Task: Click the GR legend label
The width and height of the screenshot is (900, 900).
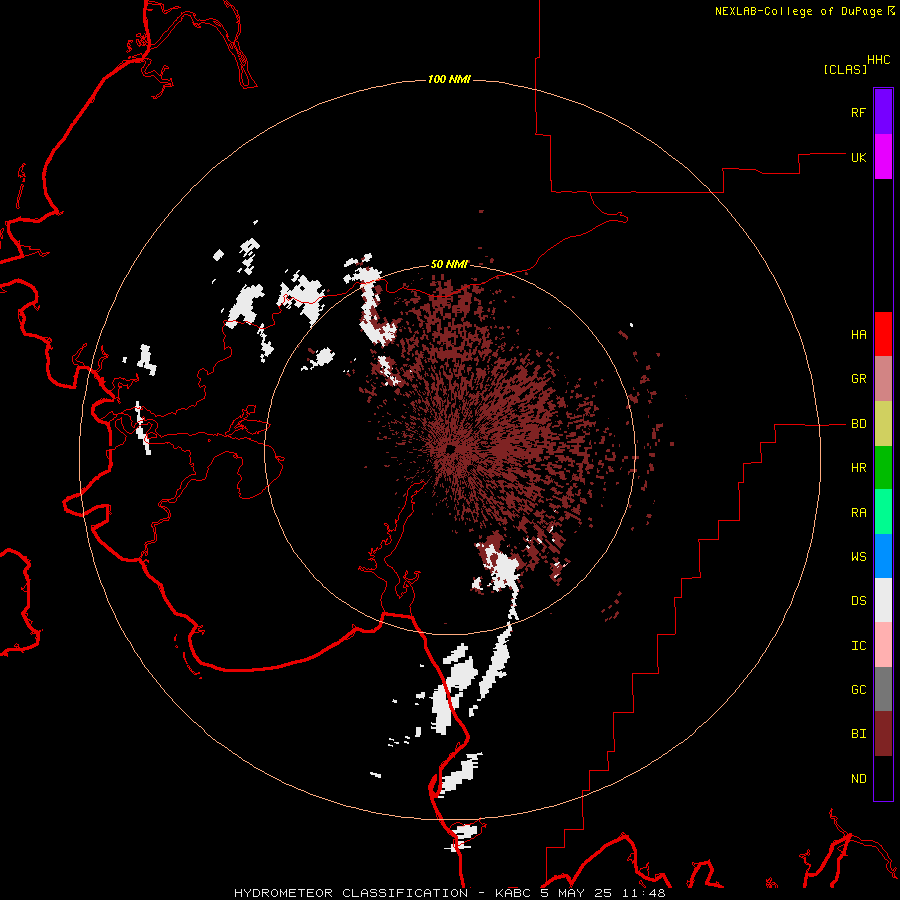Action: tap(858, 378)
